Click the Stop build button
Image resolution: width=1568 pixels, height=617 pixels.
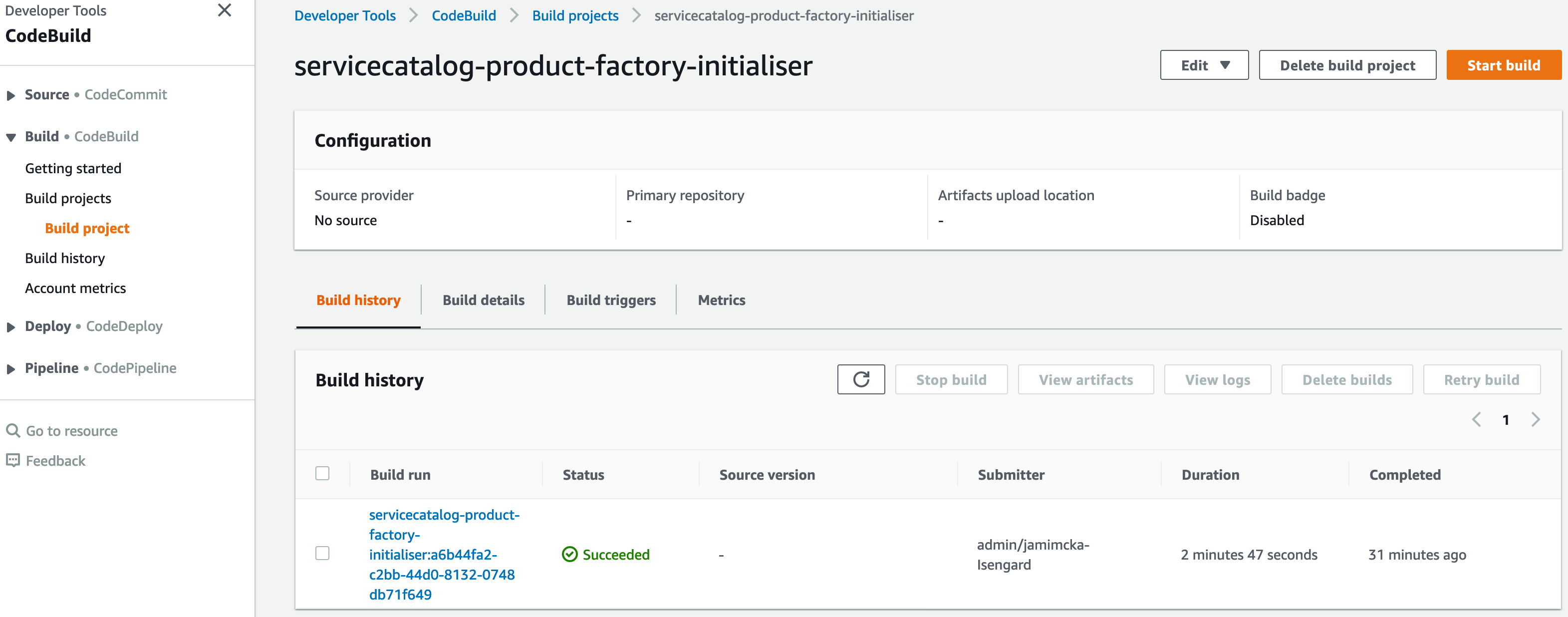click(951, 379)
